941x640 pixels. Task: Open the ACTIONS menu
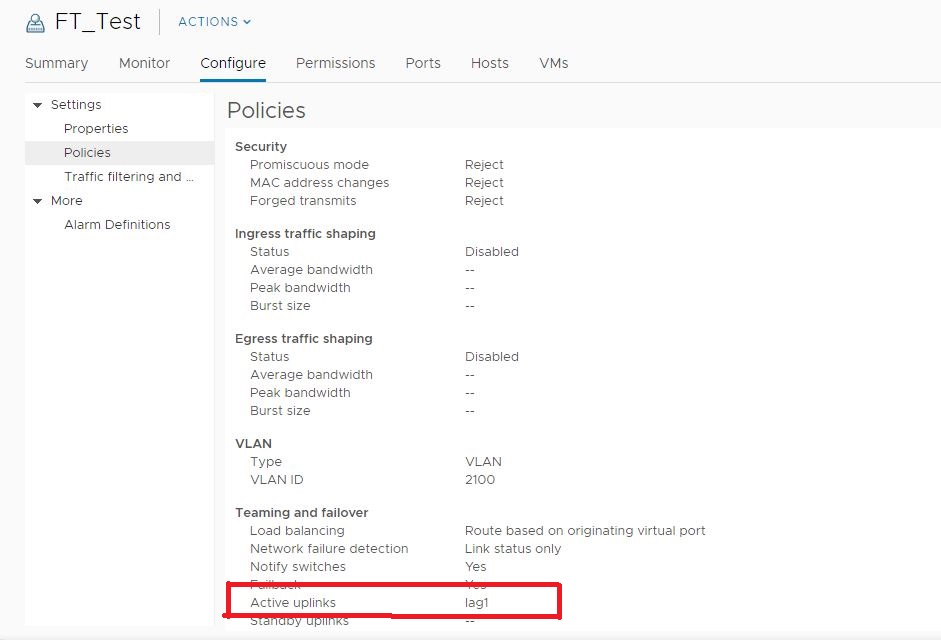(207, 21)
